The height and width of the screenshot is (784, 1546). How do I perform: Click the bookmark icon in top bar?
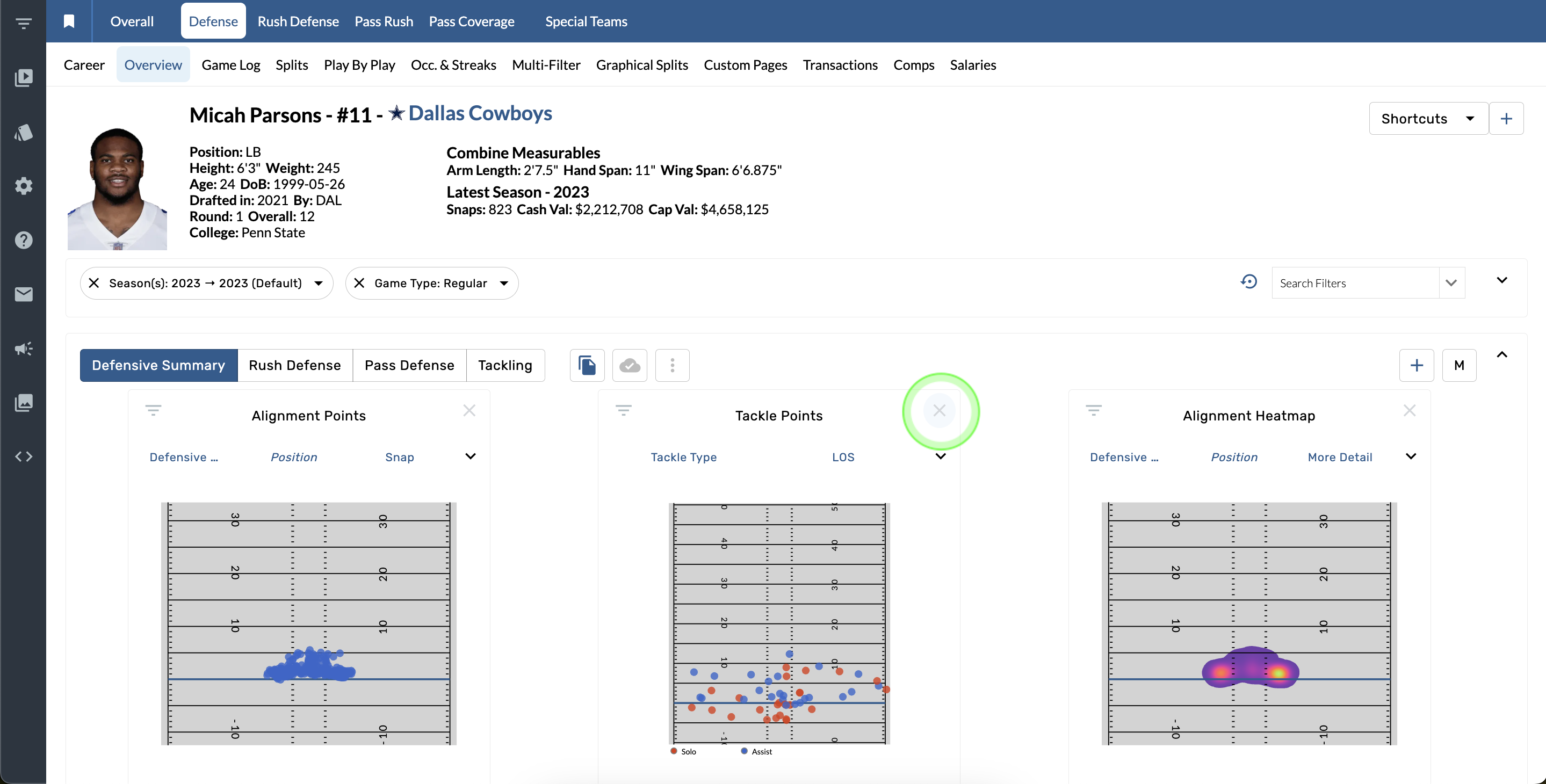69,21
